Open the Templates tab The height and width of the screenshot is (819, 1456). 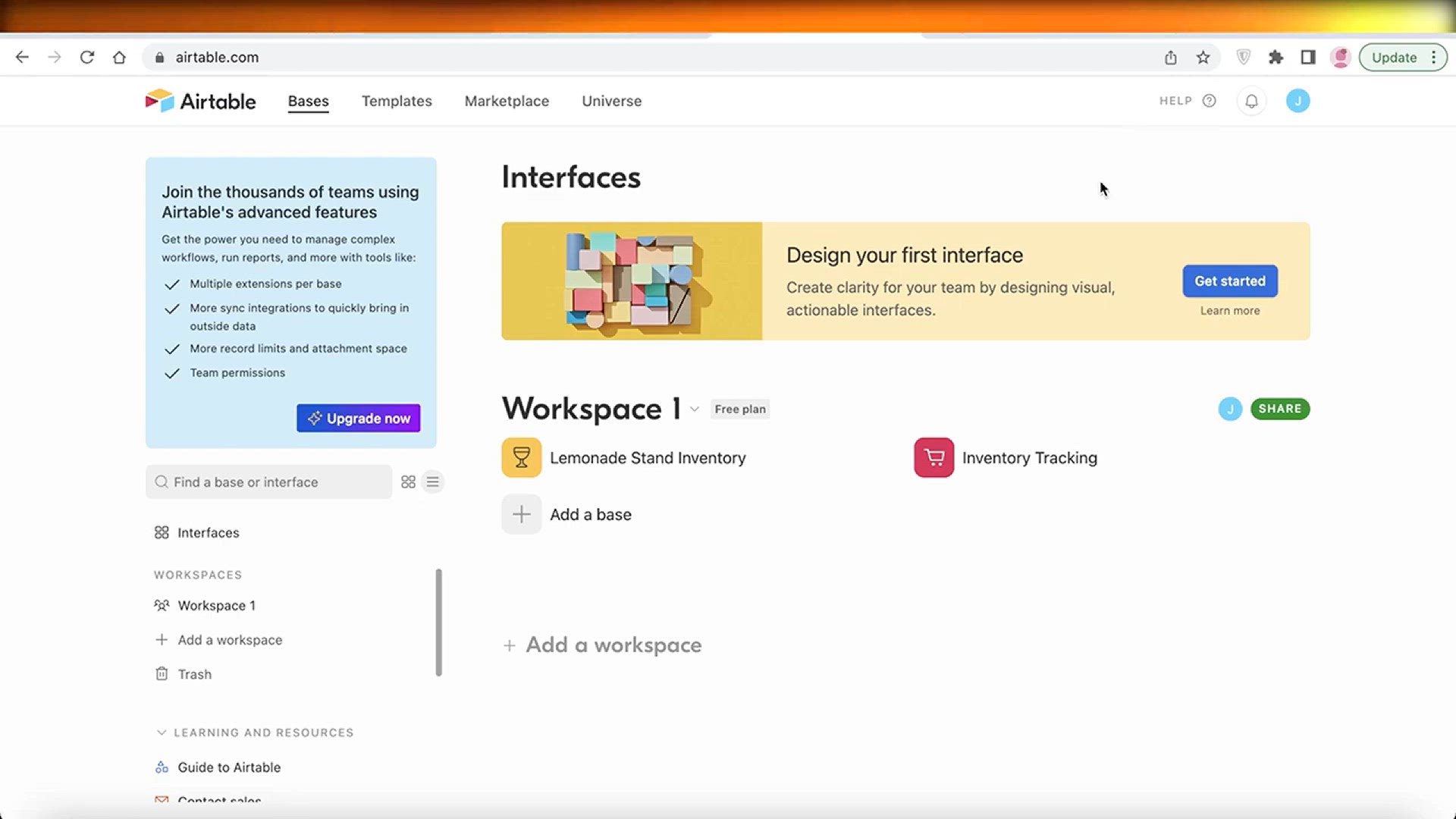point(397,101)
